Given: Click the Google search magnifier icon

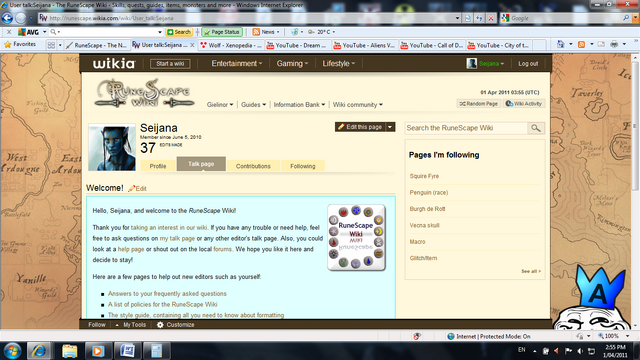Looking at the screenshot, I should click(626, 18).
